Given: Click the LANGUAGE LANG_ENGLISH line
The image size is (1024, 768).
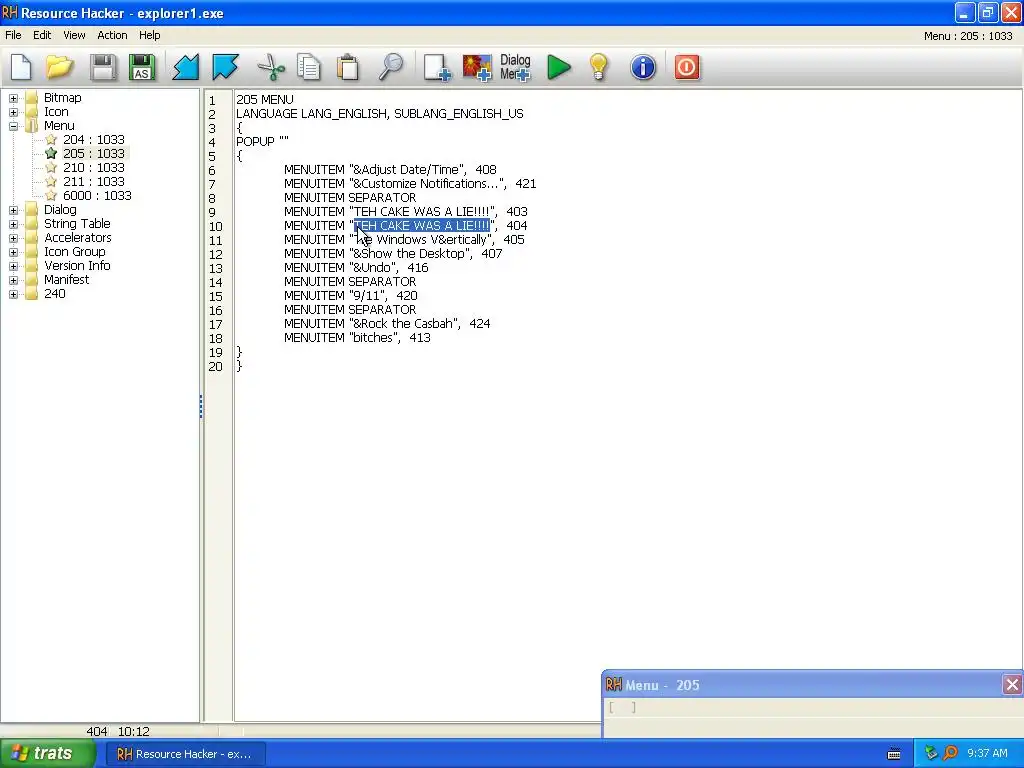Looking at the screenshot, I should [x=379, y=114].
